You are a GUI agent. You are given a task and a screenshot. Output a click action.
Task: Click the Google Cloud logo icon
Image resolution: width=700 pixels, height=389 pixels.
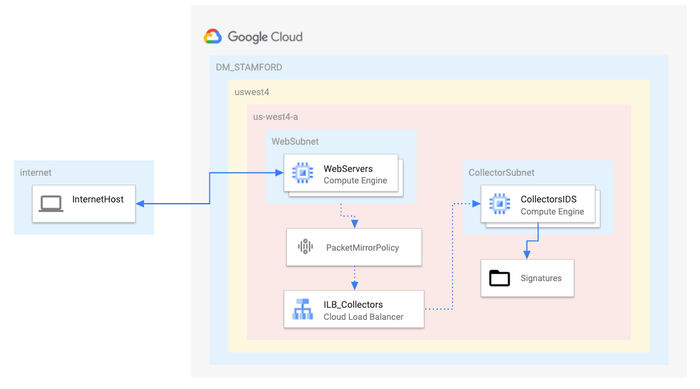click(x=212, y=37)
